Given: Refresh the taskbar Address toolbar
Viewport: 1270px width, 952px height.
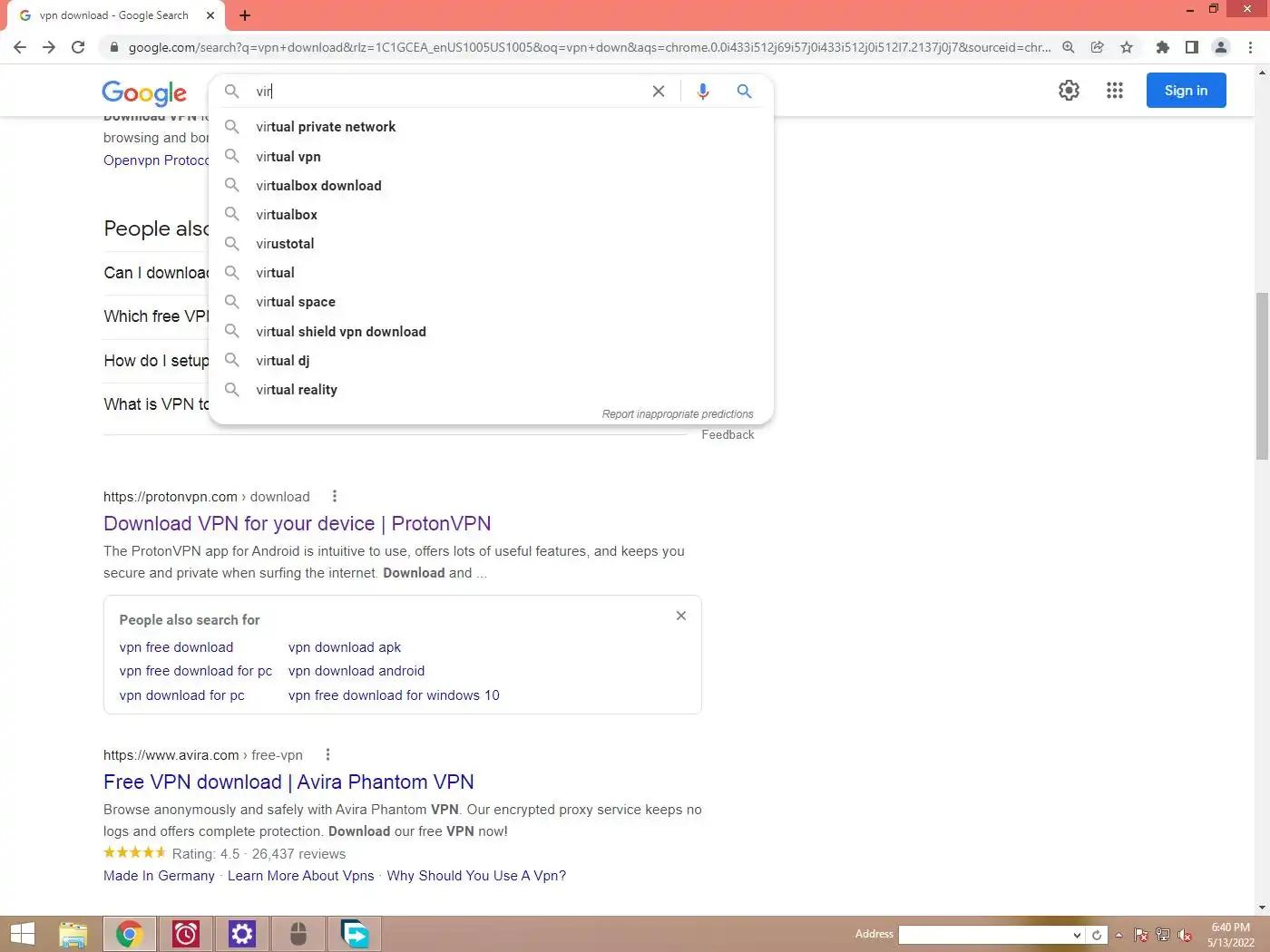Looking at the screenshot, I should (x=1097, y=935).
